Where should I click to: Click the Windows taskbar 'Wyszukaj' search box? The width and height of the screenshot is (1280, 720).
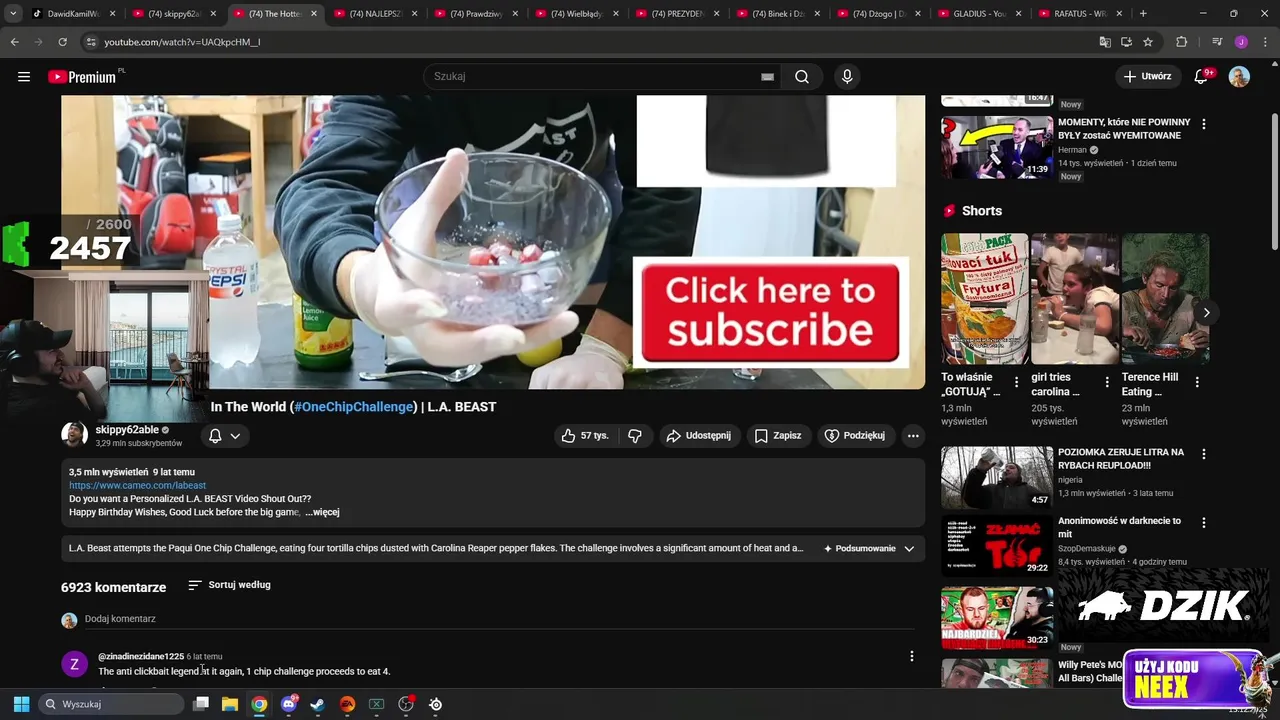110,704
